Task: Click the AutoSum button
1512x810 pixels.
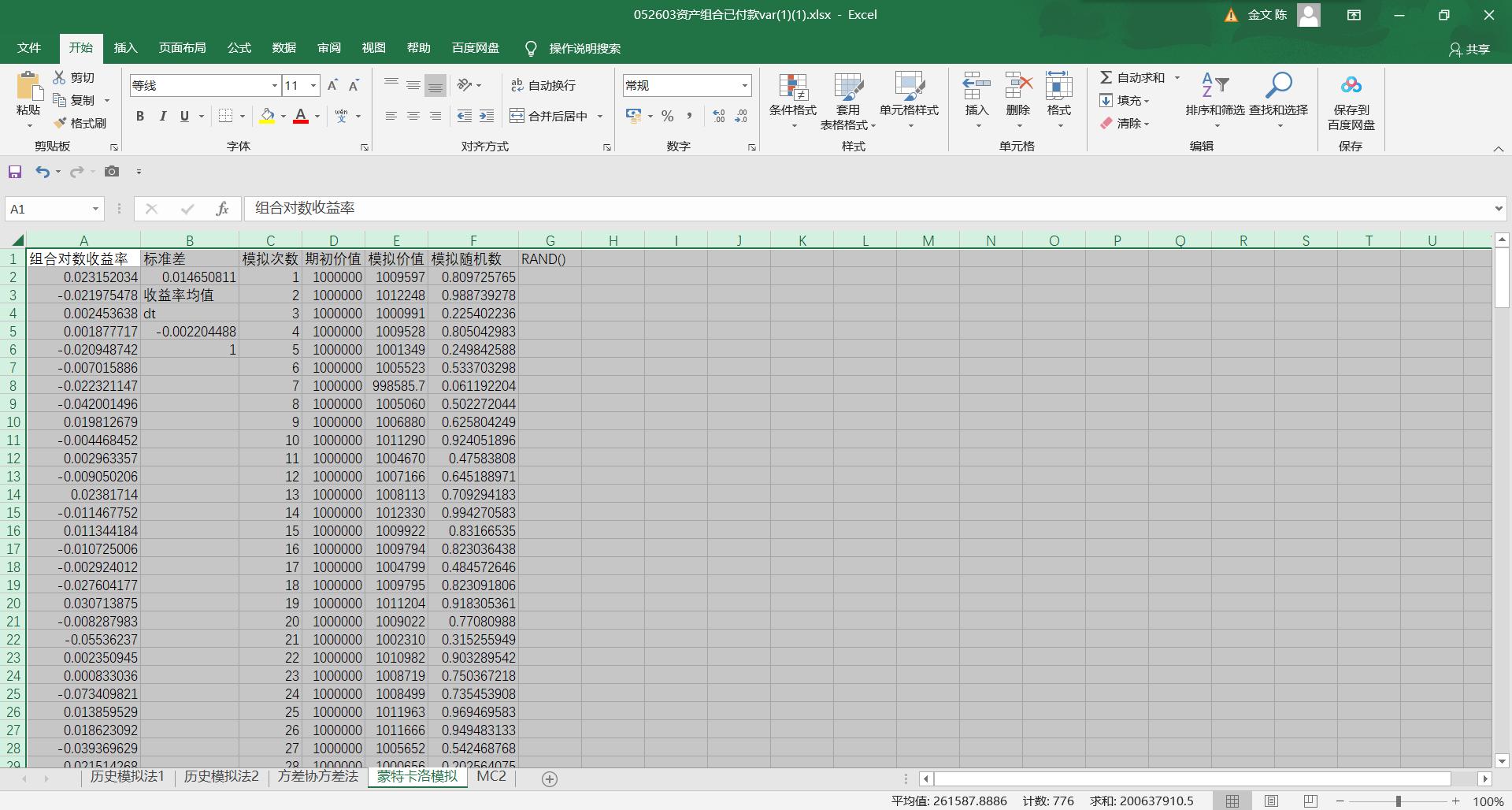Action: point(1132,77)
